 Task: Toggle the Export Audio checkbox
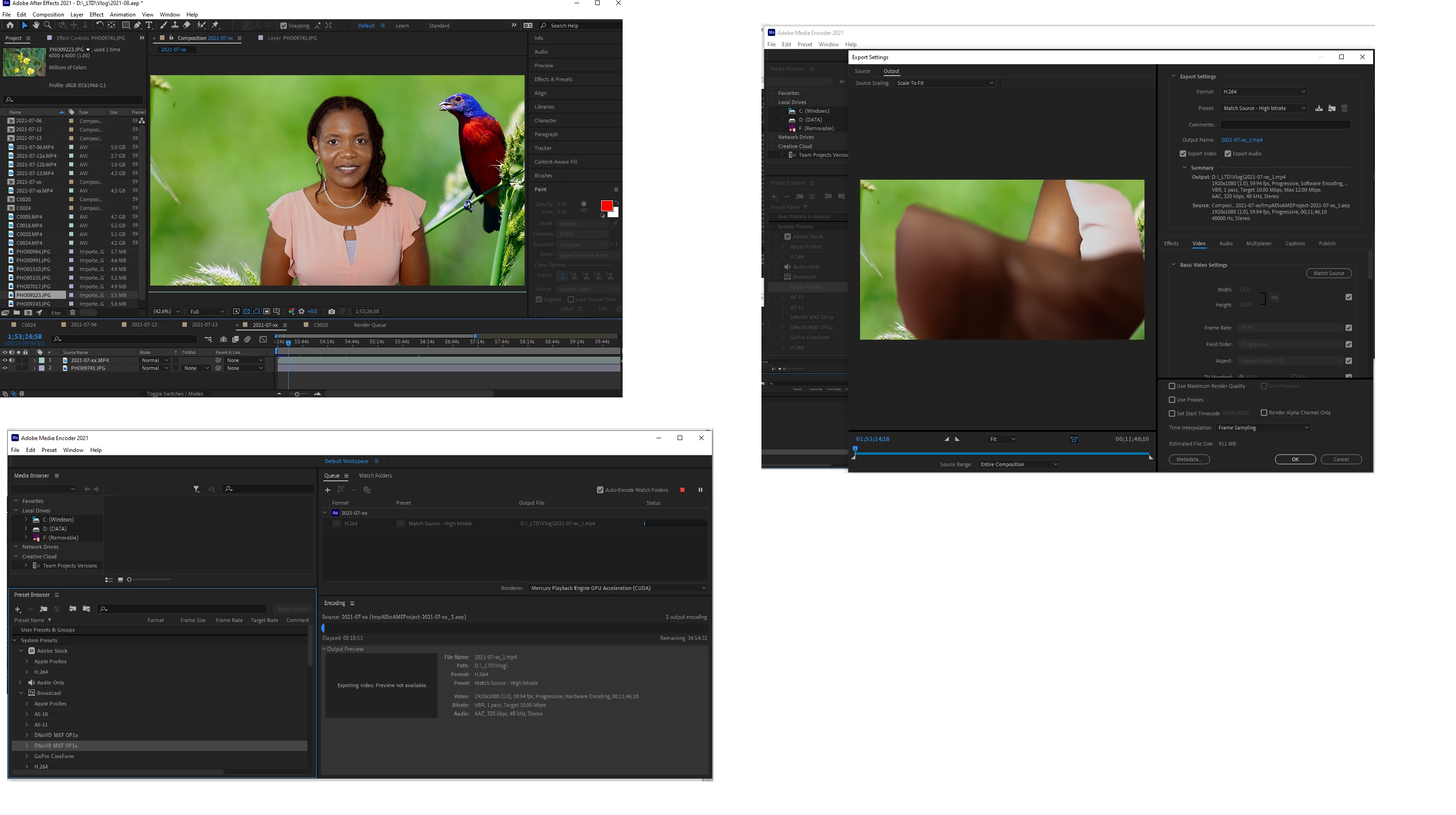tap(1228, 153)
